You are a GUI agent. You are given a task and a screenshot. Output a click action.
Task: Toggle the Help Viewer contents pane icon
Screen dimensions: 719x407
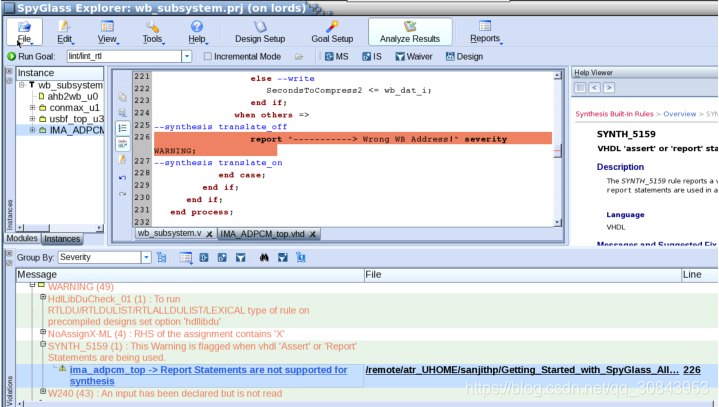(580, 88)
